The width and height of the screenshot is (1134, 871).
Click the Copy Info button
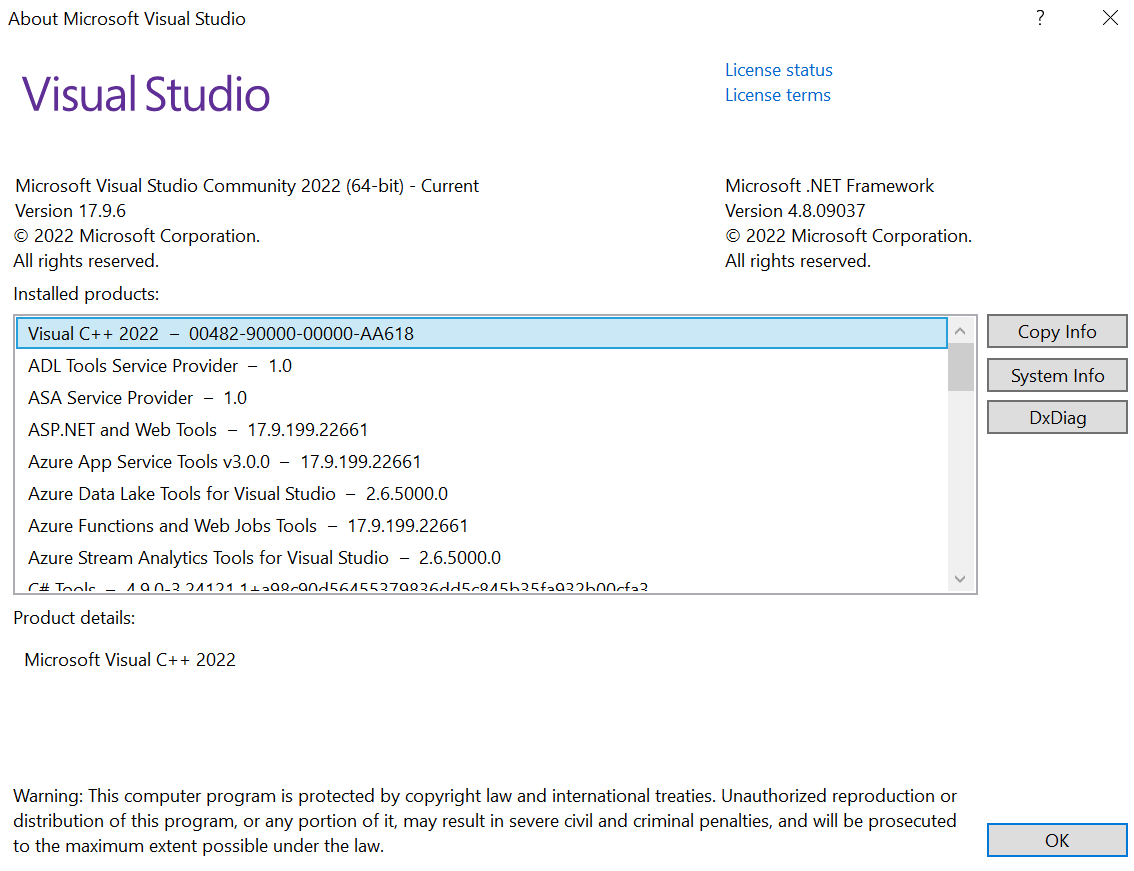[1056, 332]
